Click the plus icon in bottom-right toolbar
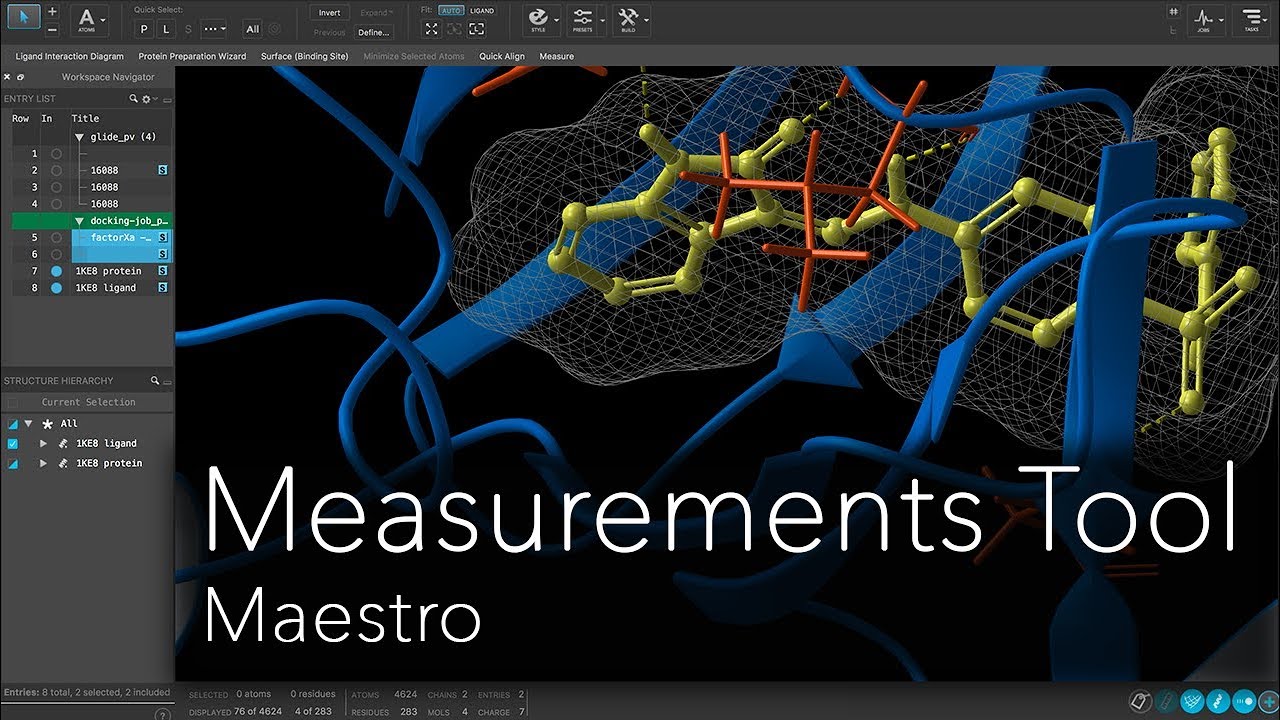Screen dimensions: 1280x720 coord(1268,701)
